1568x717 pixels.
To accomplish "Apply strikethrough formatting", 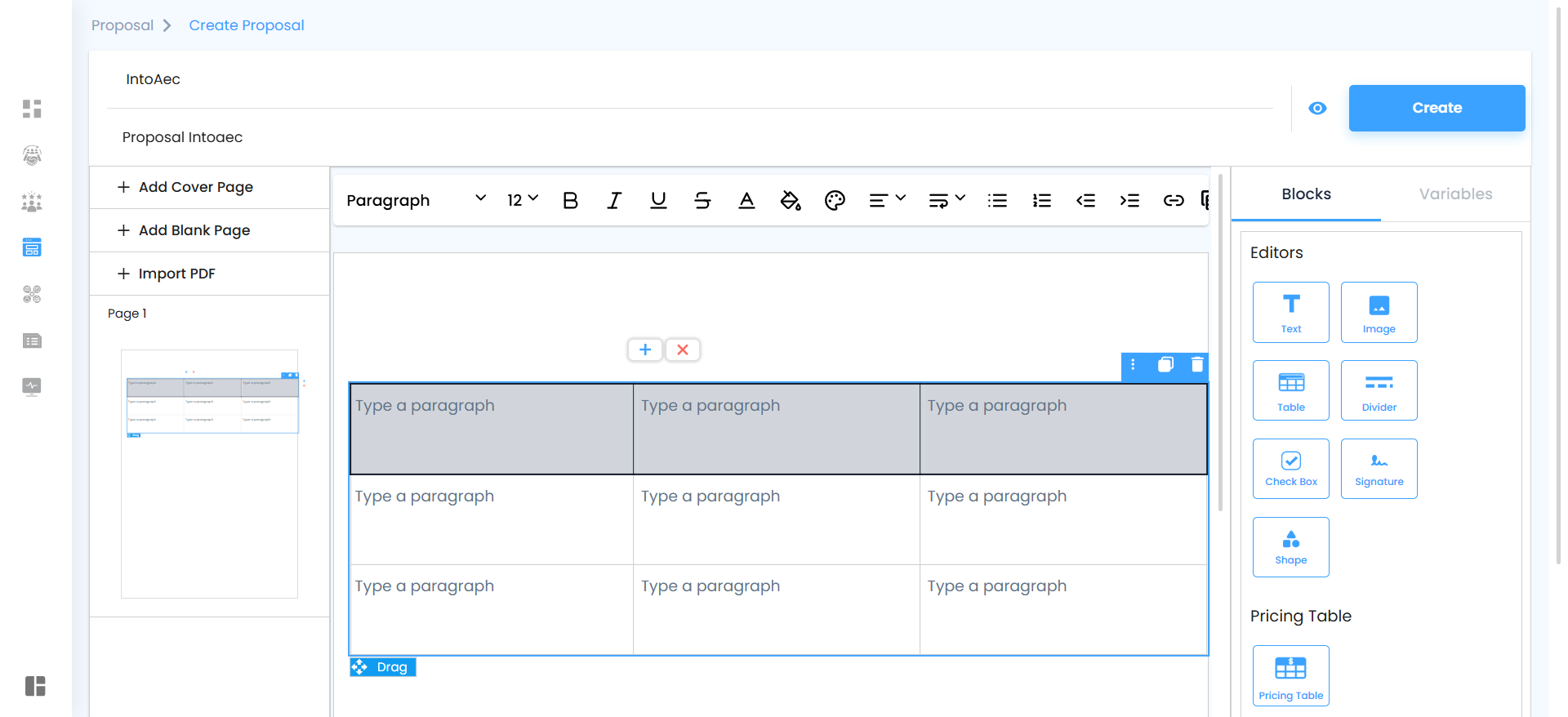I will 702,201.
